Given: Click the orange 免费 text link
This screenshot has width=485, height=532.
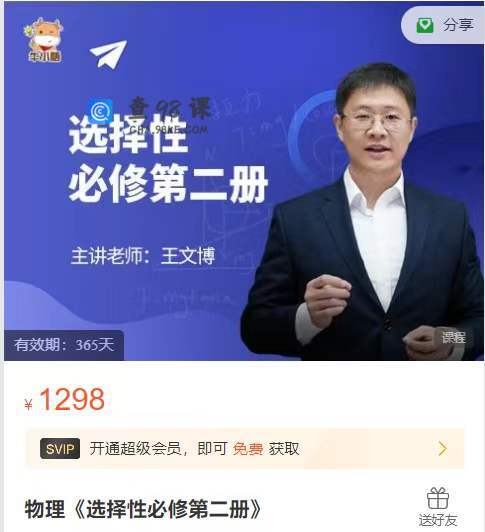Looking at the screenshot, I should pos(248,449).
